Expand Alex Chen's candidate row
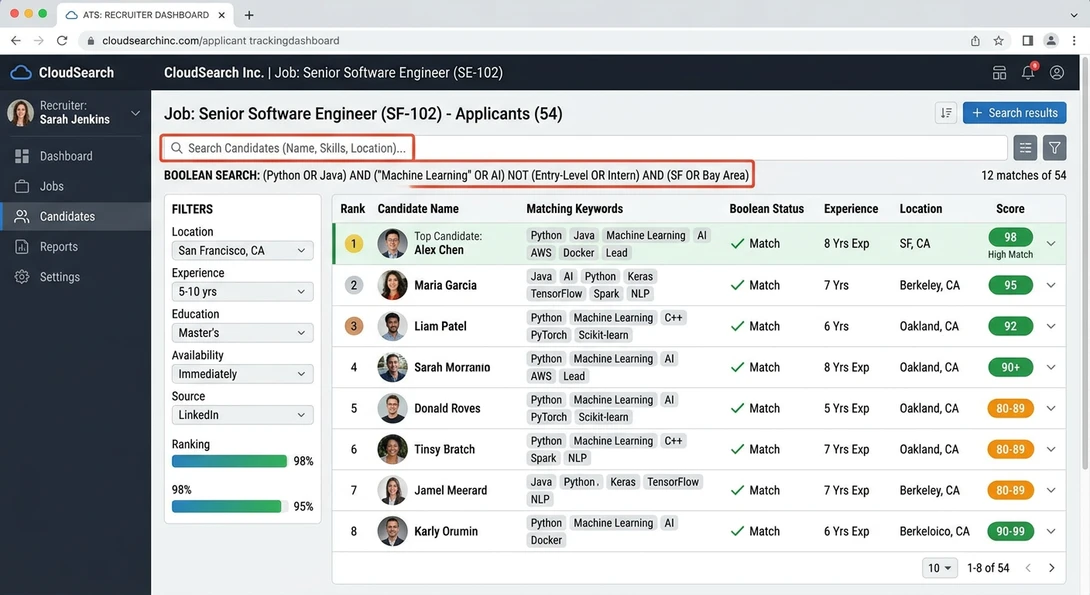Viewport: 1090px width, 595px height. pos(1050,243)
